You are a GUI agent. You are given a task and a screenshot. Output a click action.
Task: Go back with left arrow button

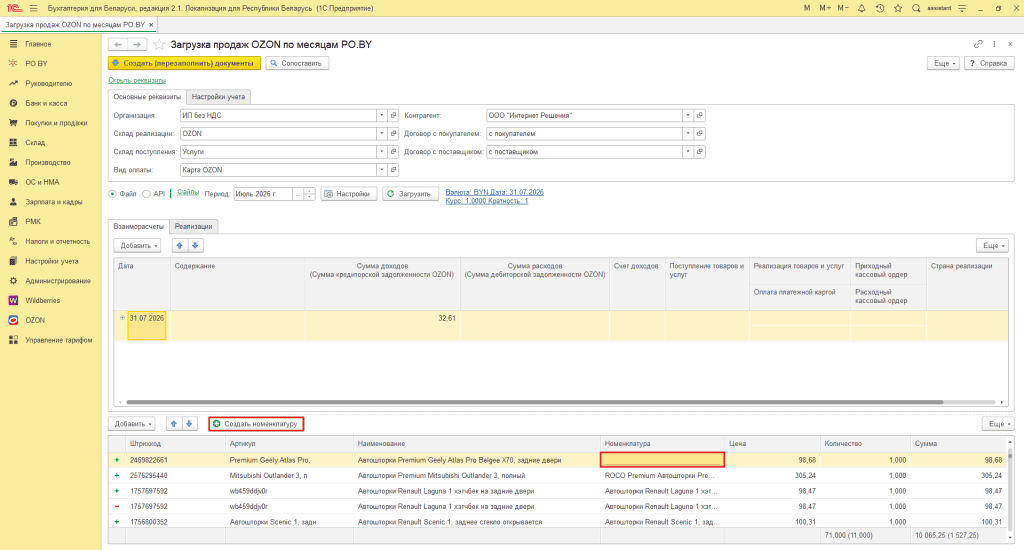tap(118, 44)
